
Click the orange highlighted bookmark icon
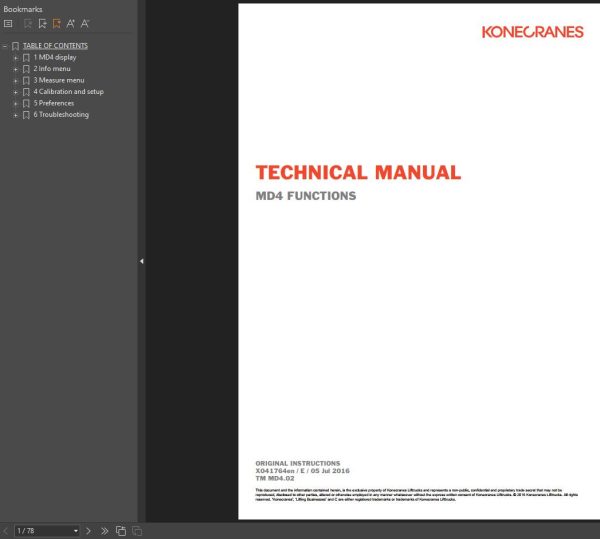(57, 24)
